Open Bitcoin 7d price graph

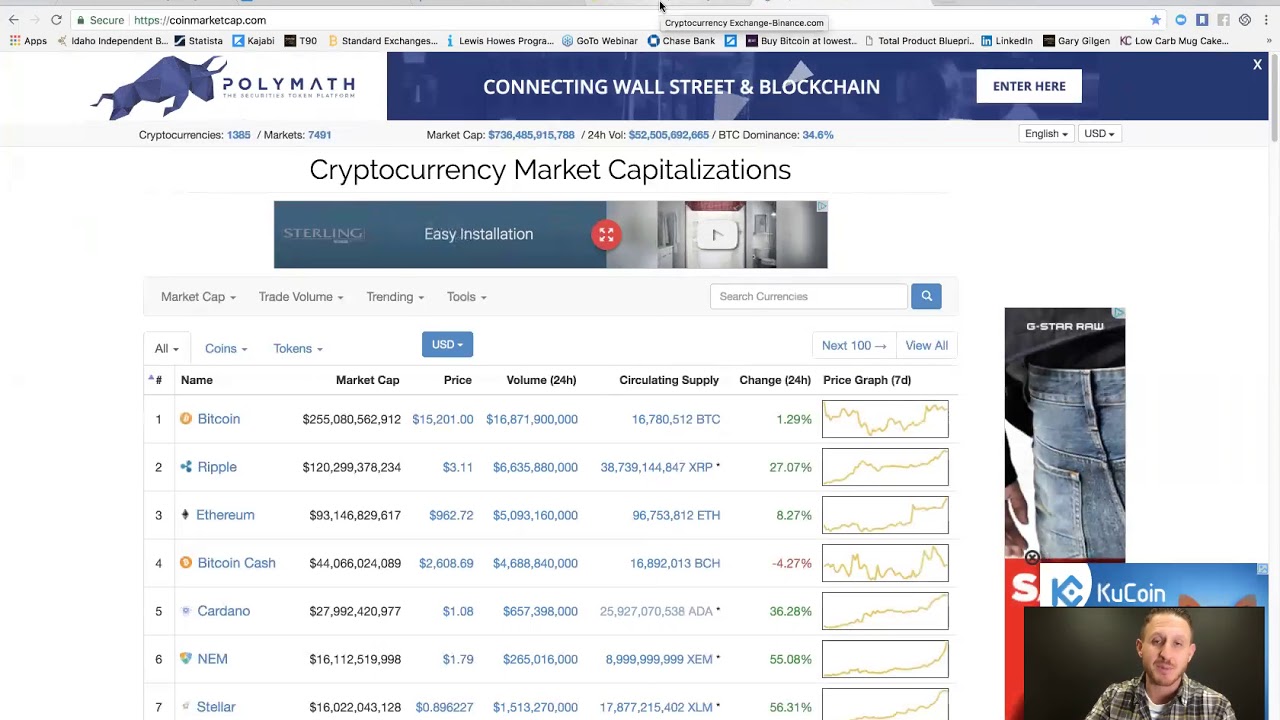[x=885, y=419]
